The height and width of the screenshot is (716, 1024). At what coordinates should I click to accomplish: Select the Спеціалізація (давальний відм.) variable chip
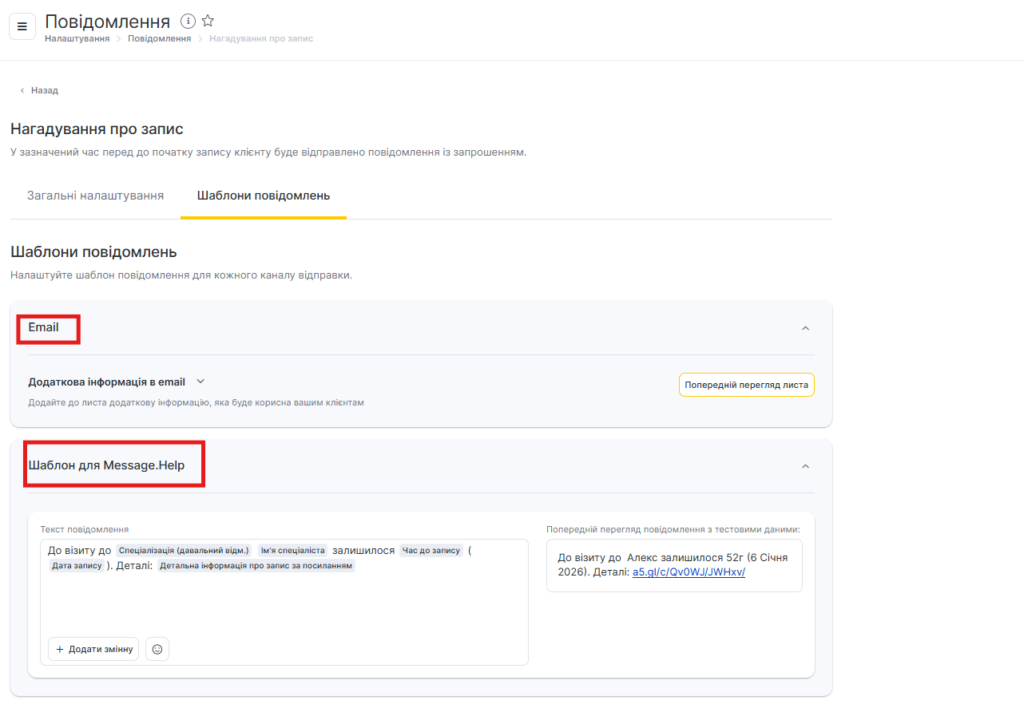pos(183,550)
